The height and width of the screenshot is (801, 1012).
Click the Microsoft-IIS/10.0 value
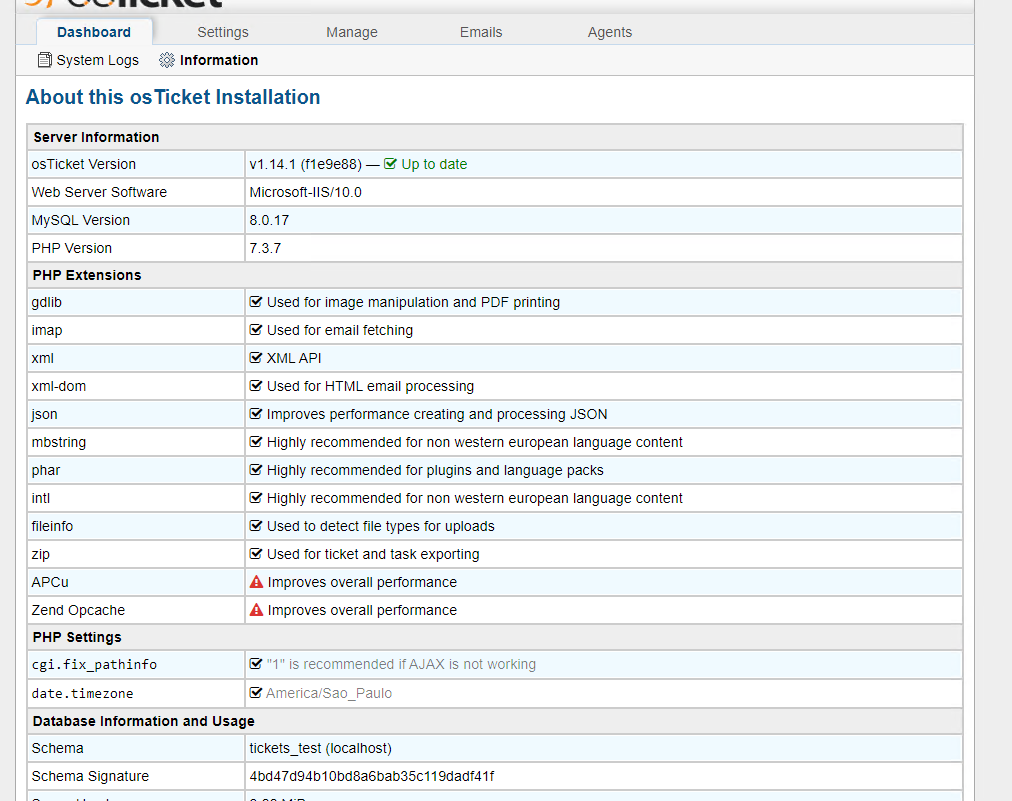click(x=305, y=192)
